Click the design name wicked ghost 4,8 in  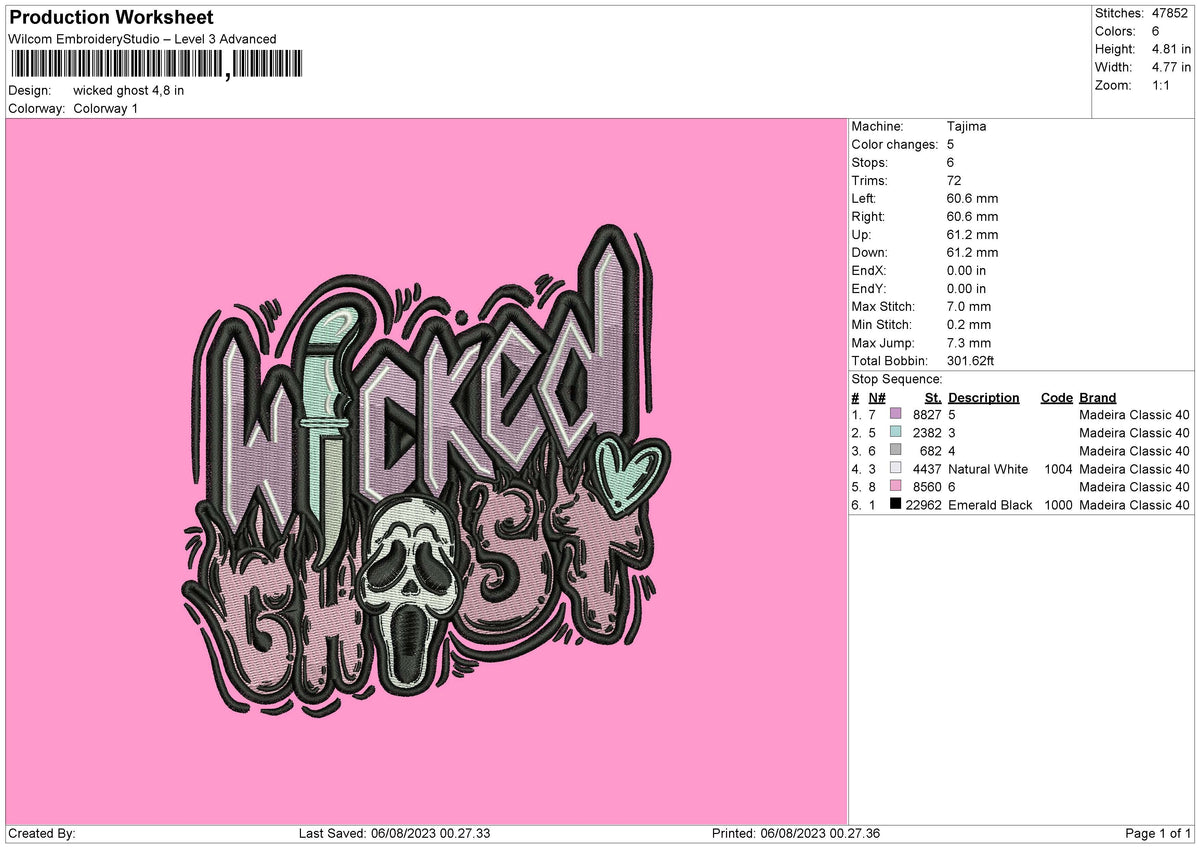click(127, 90)
